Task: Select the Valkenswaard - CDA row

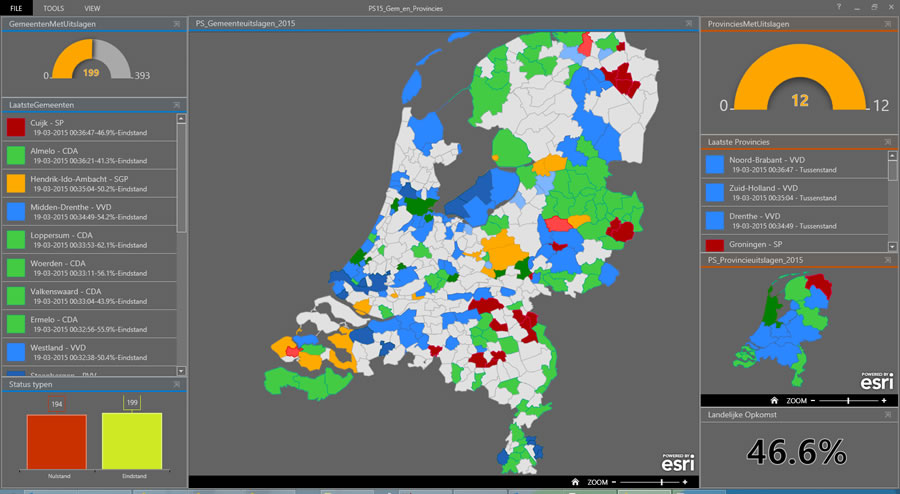Action: pyautogui.click(x=90, y=296)
